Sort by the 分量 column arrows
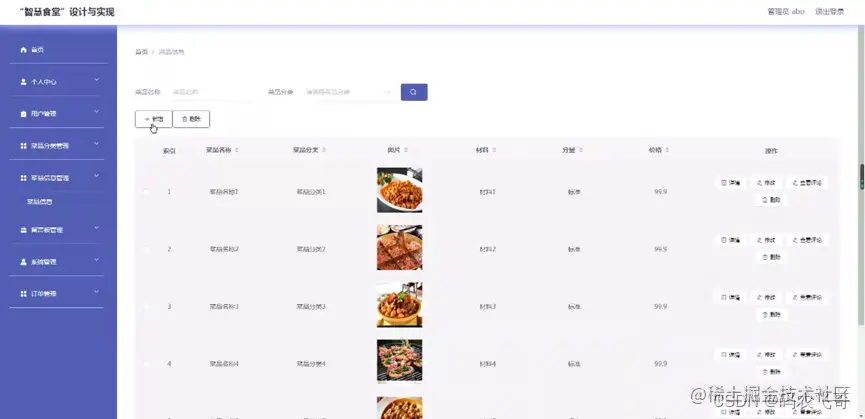Image resolution: width=865 pixels, height=419 pixels. 581,150
